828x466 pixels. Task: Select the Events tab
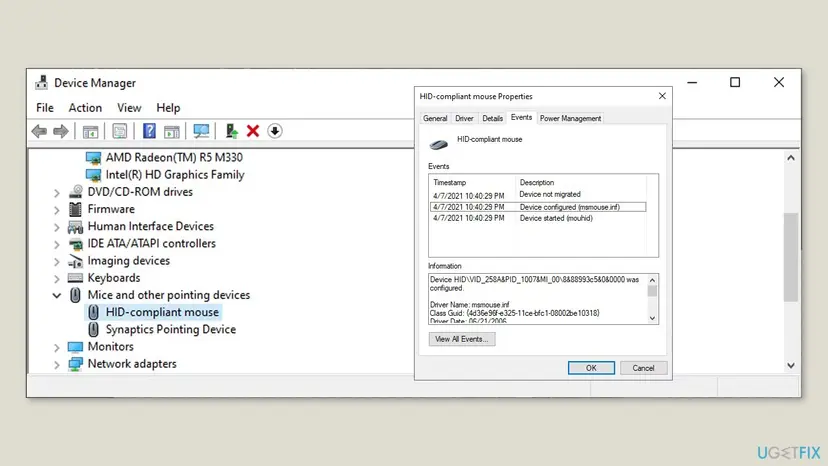521,117
